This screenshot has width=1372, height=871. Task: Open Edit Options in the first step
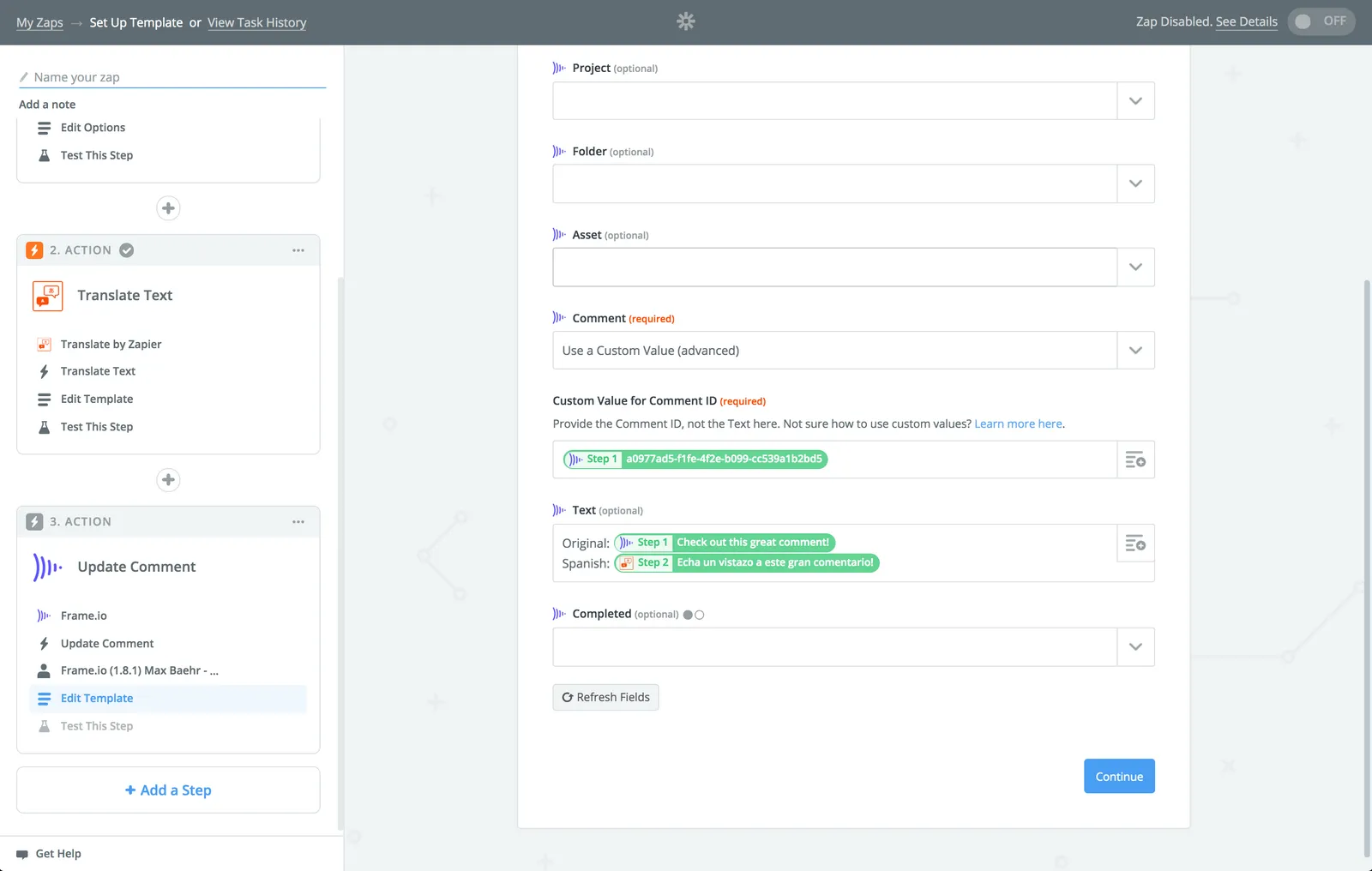(93, 128)
